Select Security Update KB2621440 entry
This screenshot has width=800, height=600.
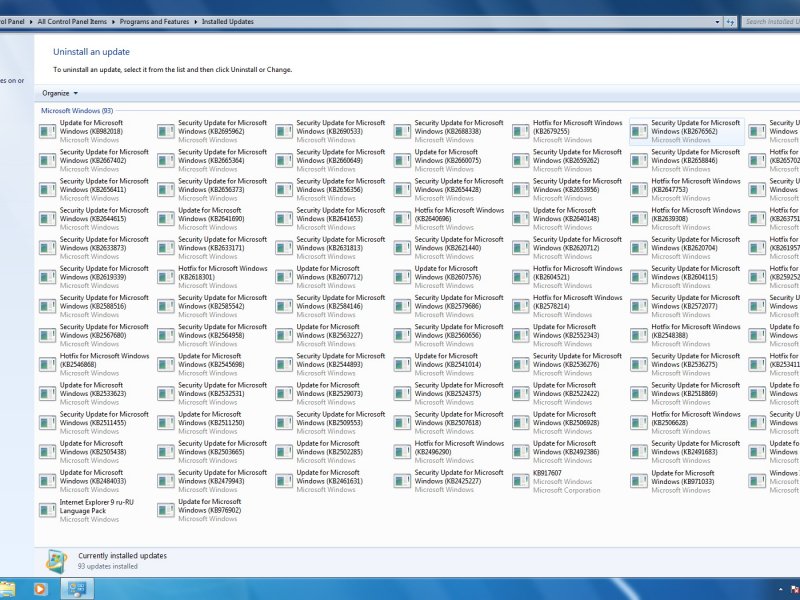point(450,248)
